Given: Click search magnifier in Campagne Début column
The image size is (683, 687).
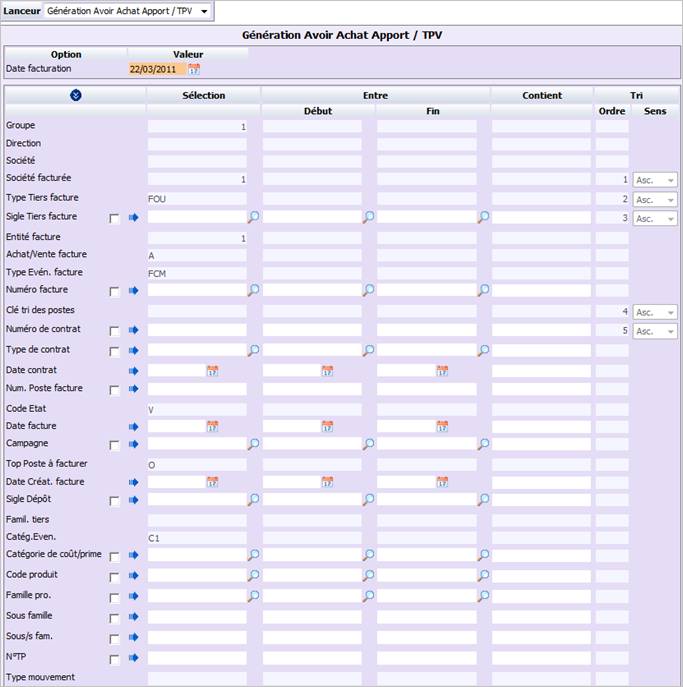Looking at the screenshot, I should (x=368, y=444).
